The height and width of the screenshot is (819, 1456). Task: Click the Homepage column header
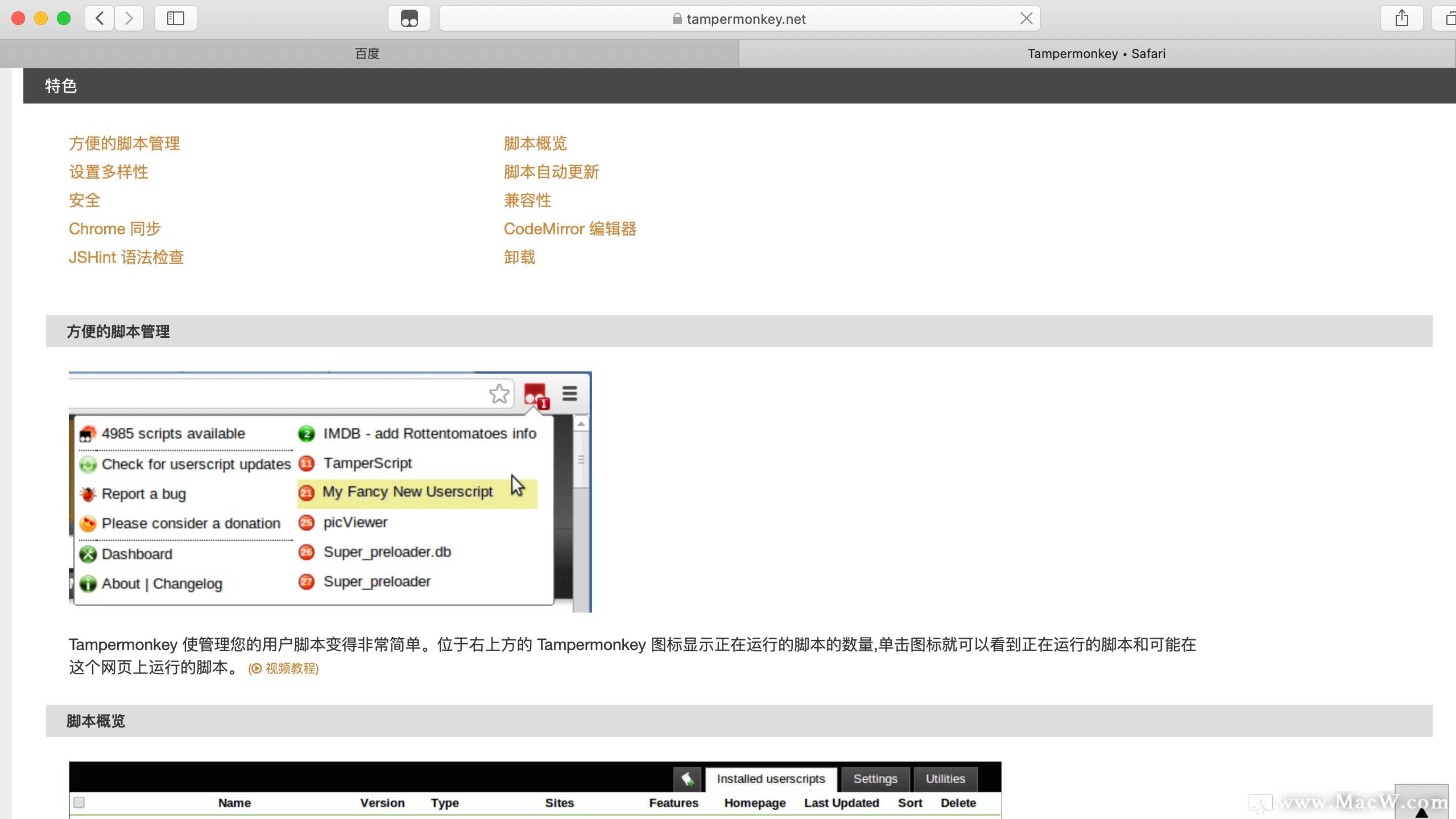(755, 803)
